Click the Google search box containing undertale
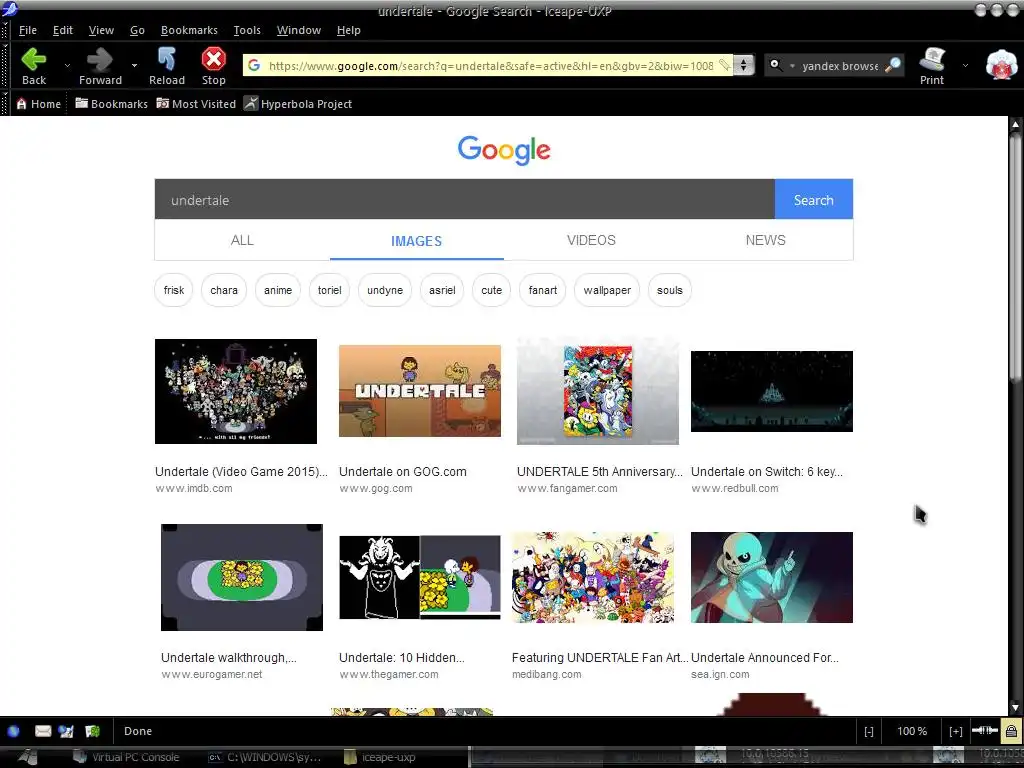This screenshot has height=768, width=1024. [464, 199]
